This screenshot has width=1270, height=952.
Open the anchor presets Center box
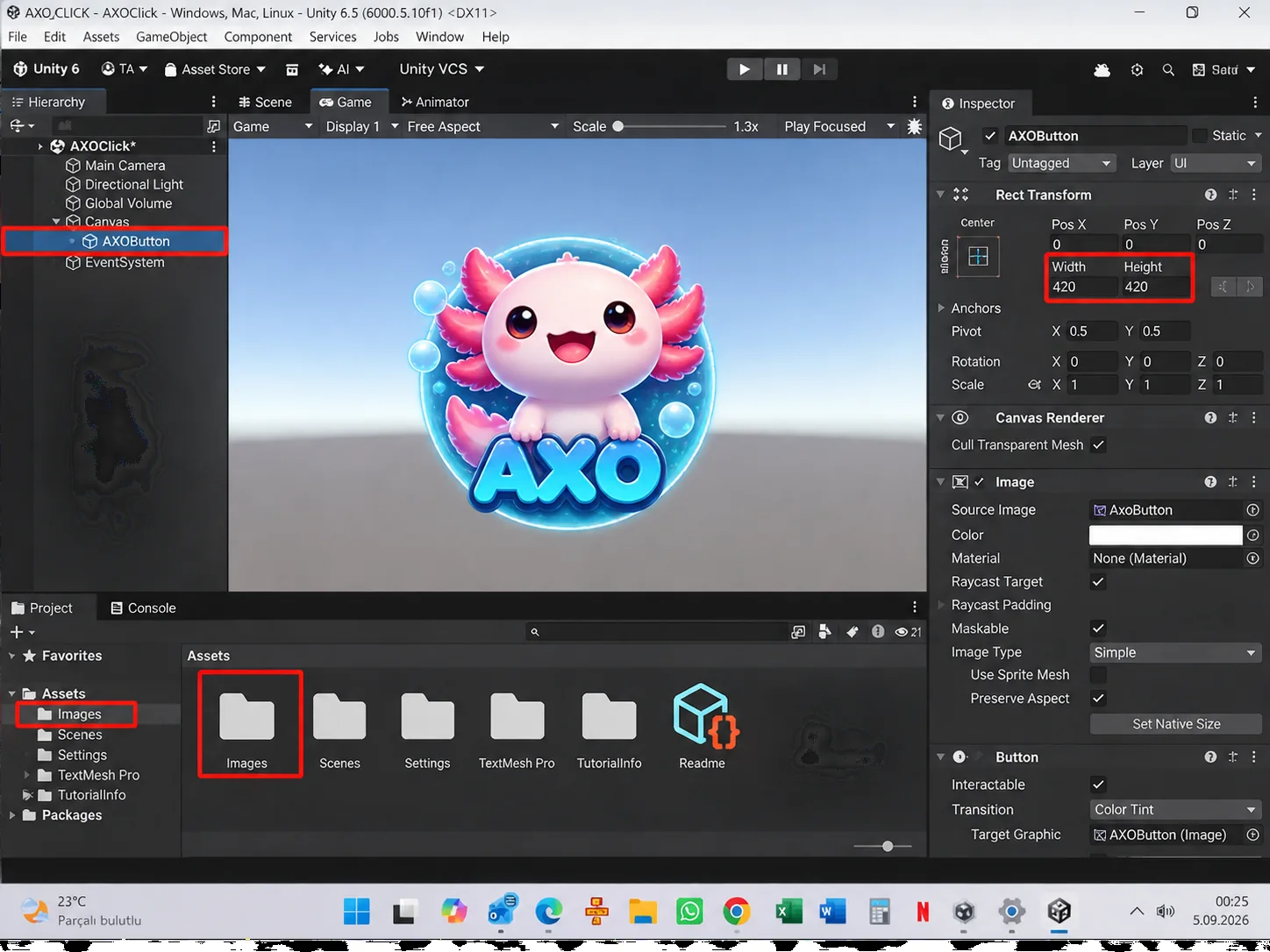point(978,256)
